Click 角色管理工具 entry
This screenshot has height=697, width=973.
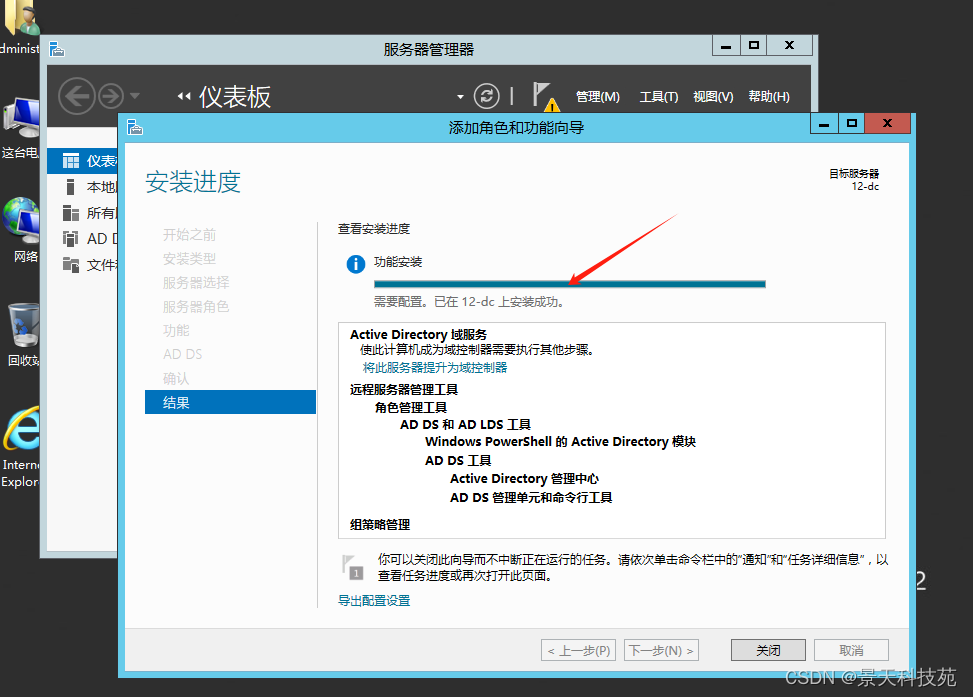tap(411, 408)
